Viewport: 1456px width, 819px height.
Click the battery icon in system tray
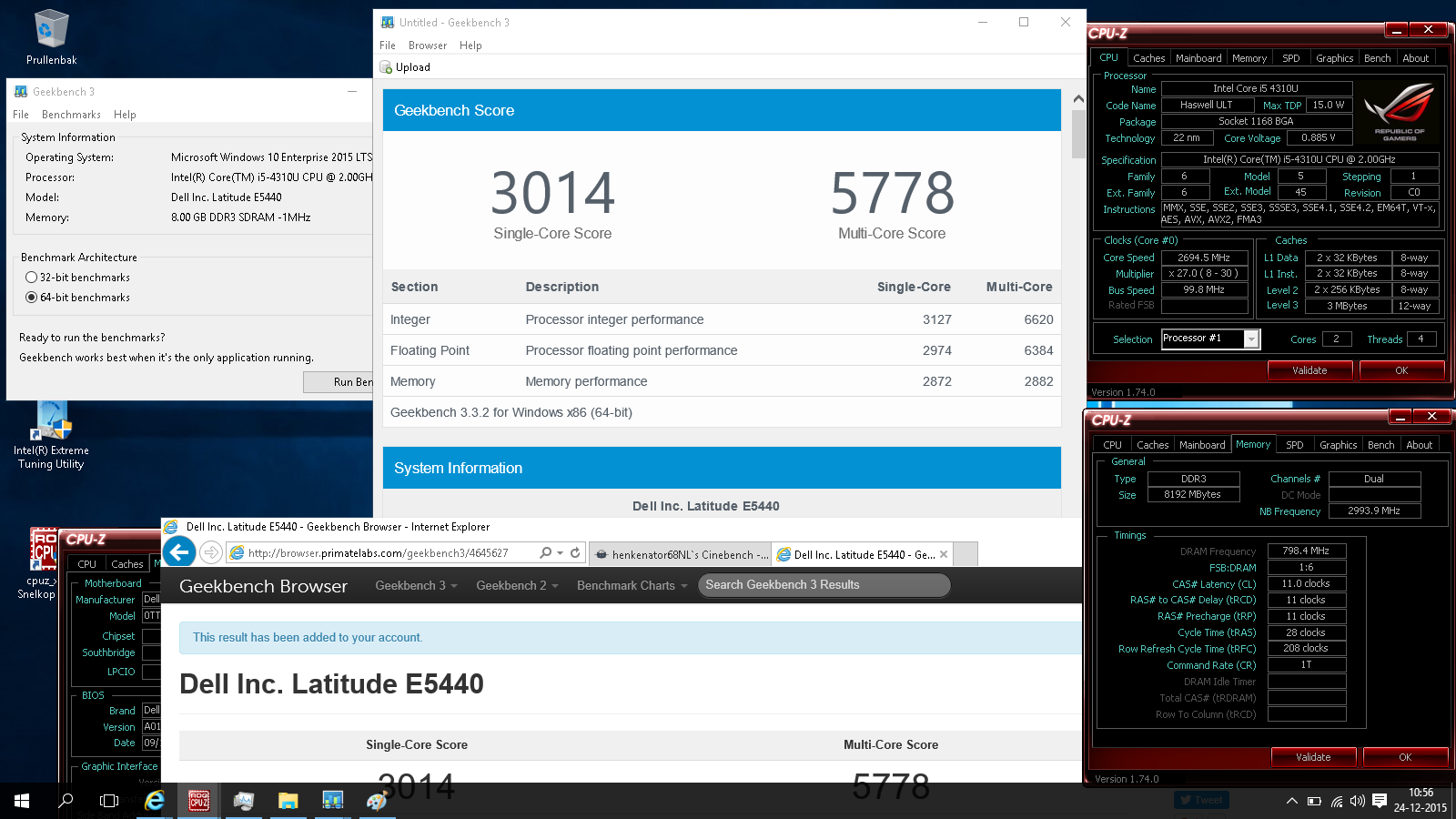pos(1314,801)
